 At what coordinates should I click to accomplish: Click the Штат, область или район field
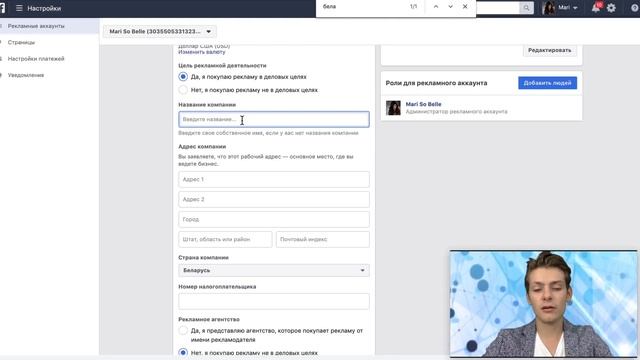[x=225, y=239]
